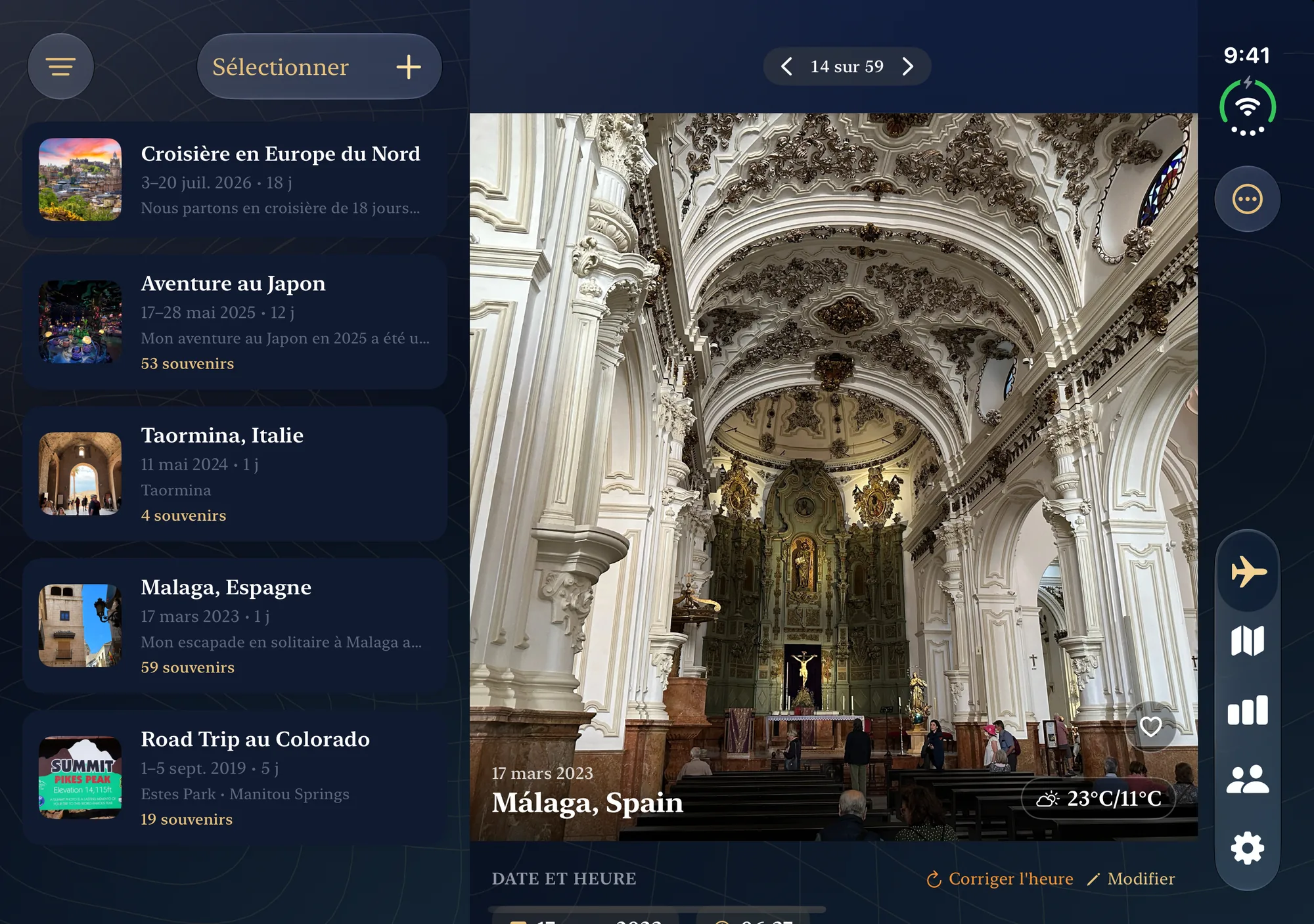Open the Road Trip au Colorado trip
Image resolution: width=1314 pixels, height=924 pixels.
[235, 778]
